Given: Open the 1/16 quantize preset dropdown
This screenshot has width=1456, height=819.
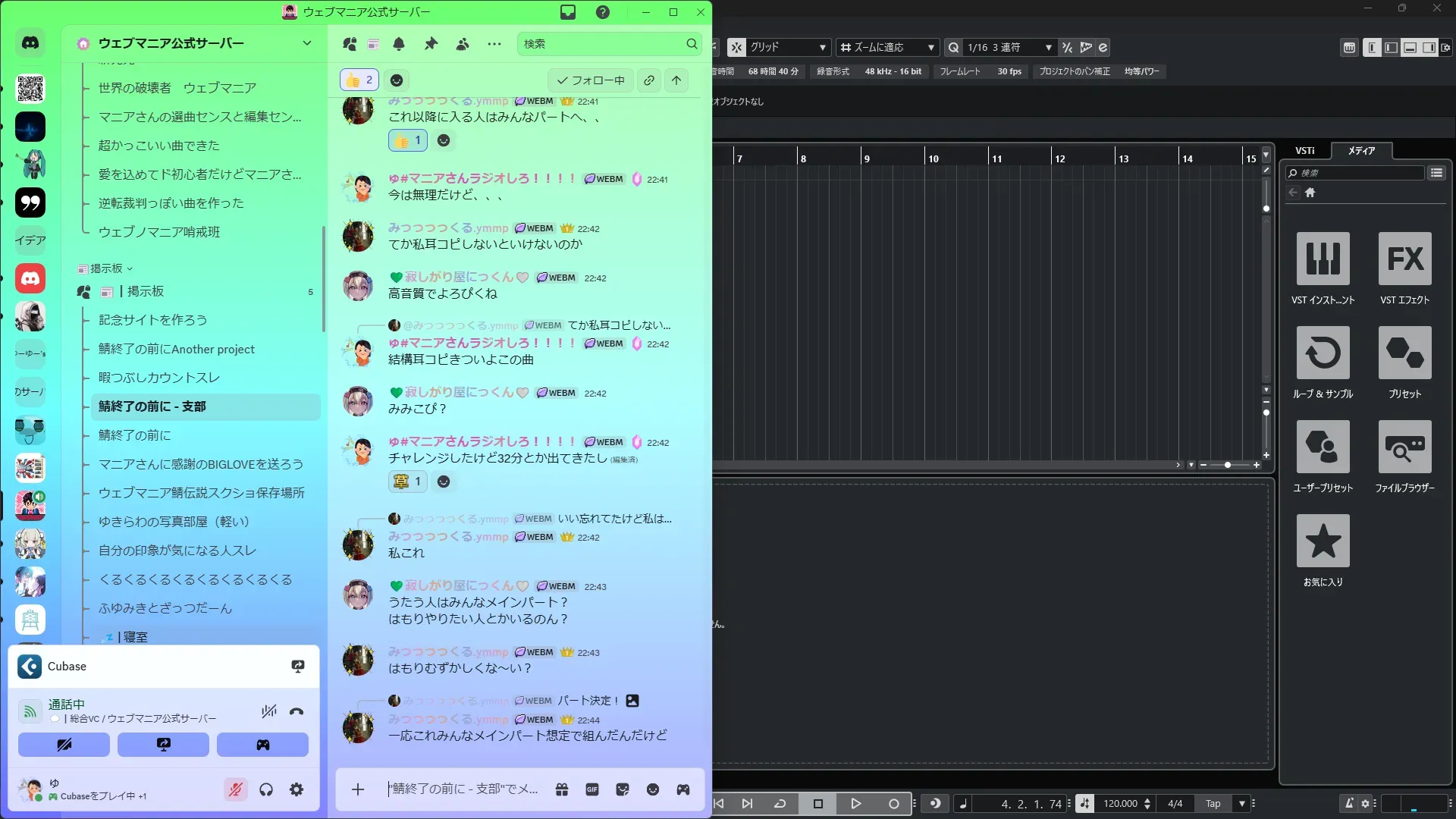Looking at the screenshot, I should [x=1009, y=47].
